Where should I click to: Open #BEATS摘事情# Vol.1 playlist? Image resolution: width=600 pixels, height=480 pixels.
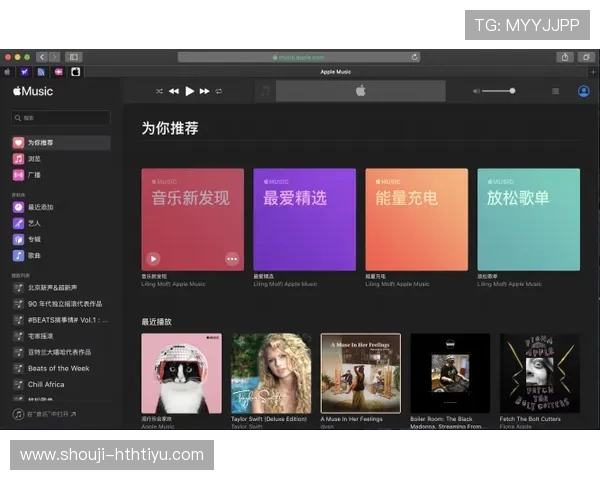61,320
